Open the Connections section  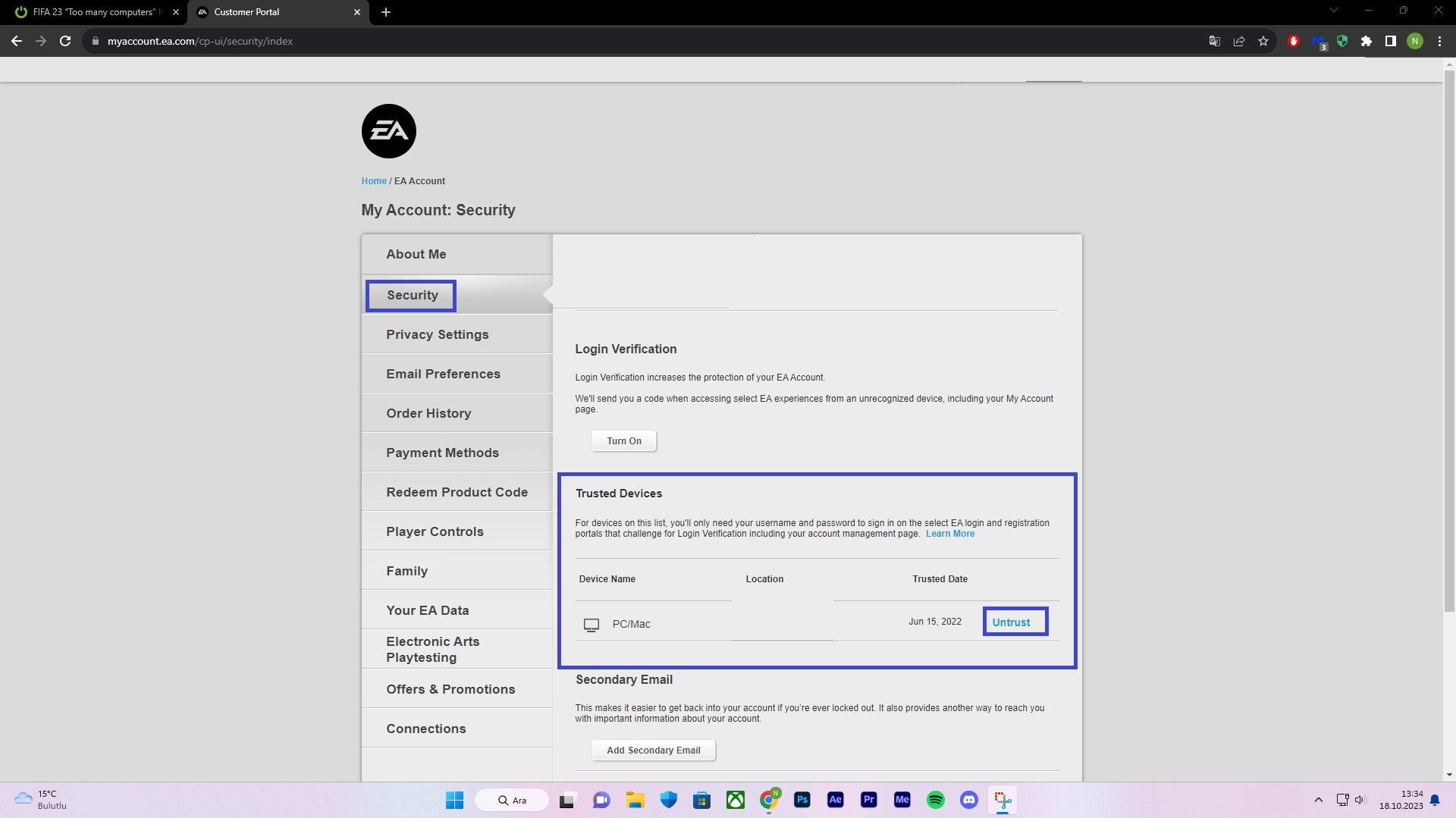(x=457, y=729)
